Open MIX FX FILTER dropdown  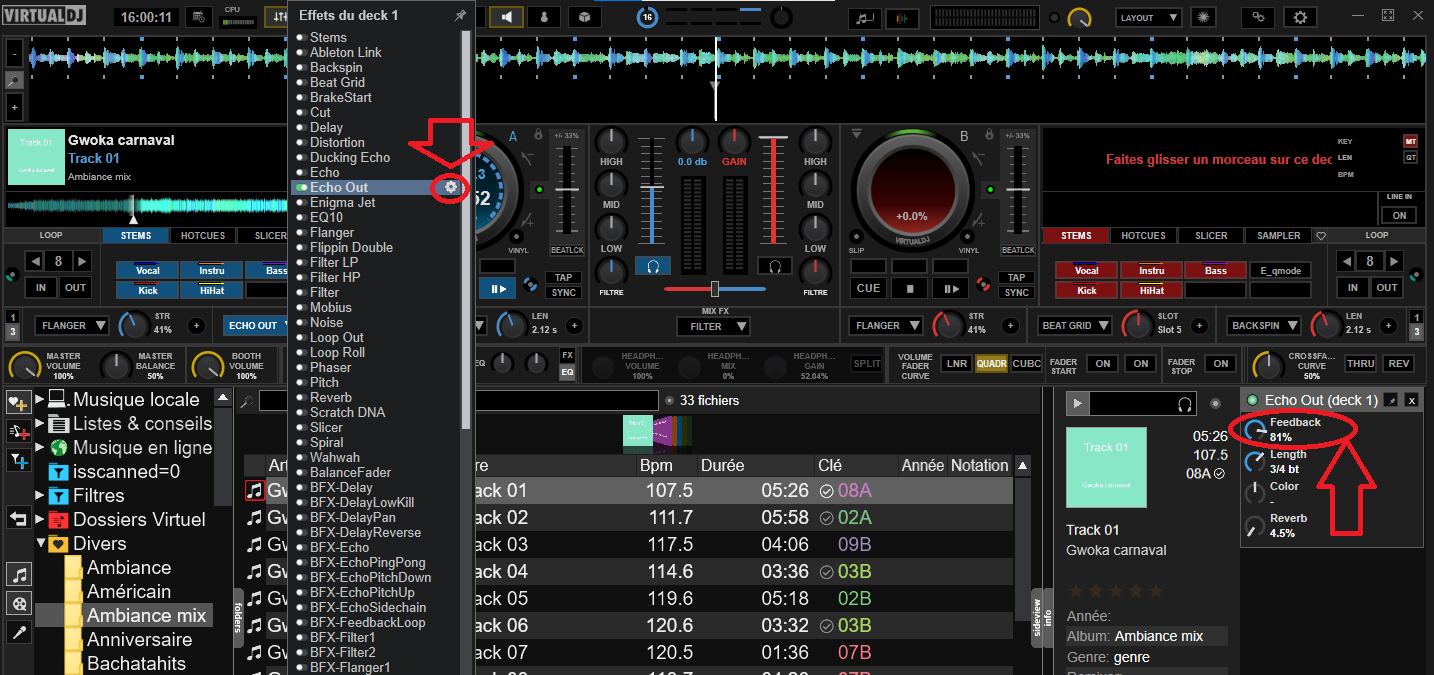coord(714,326)
